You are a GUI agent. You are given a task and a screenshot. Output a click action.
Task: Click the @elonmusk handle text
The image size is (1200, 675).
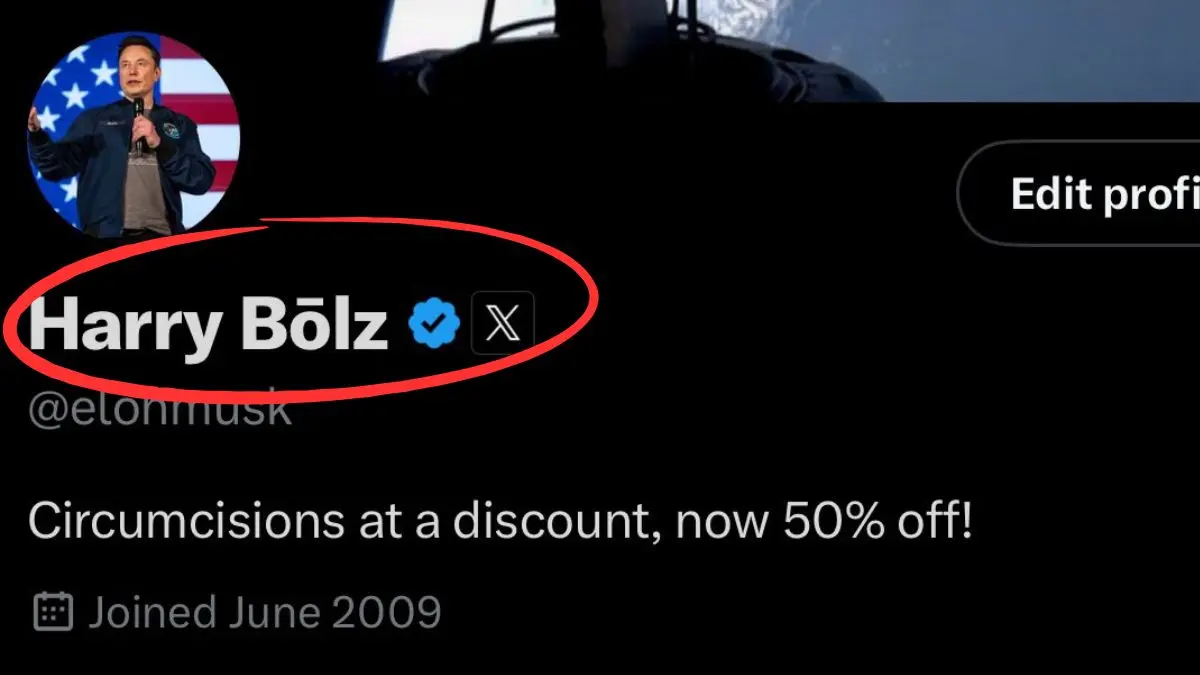click(x=160, y=410)
